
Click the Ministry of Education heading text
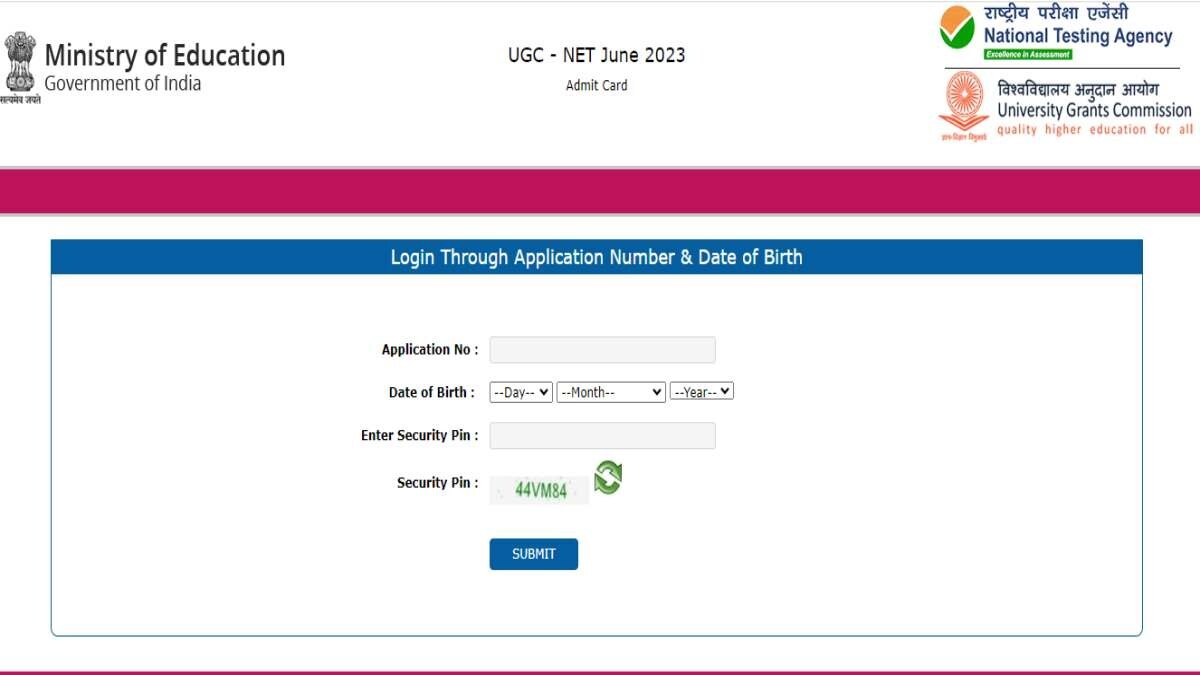164,55
